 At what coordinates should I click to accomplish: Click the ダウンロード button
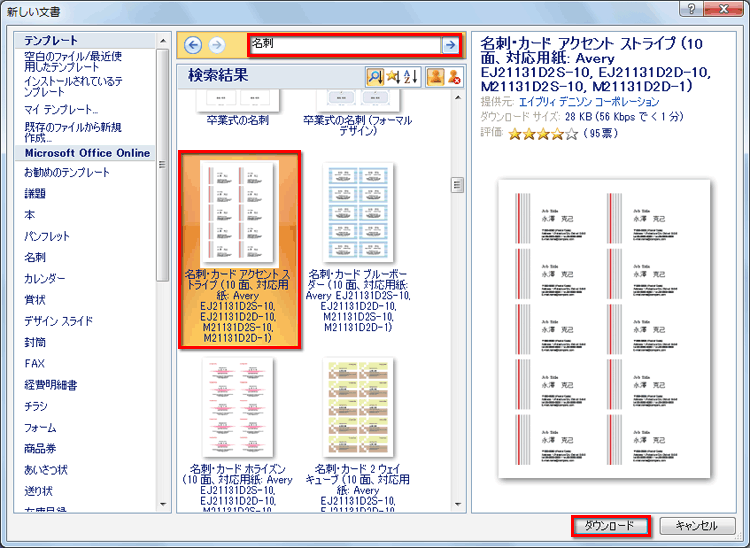click(610, 526)
